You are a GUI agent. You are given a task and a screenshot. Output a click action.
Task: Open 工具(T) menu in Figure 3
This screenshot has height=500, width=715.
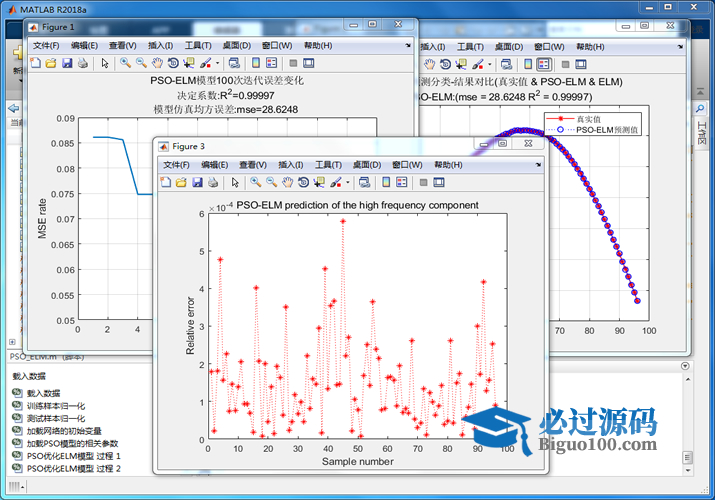point(328,165)
